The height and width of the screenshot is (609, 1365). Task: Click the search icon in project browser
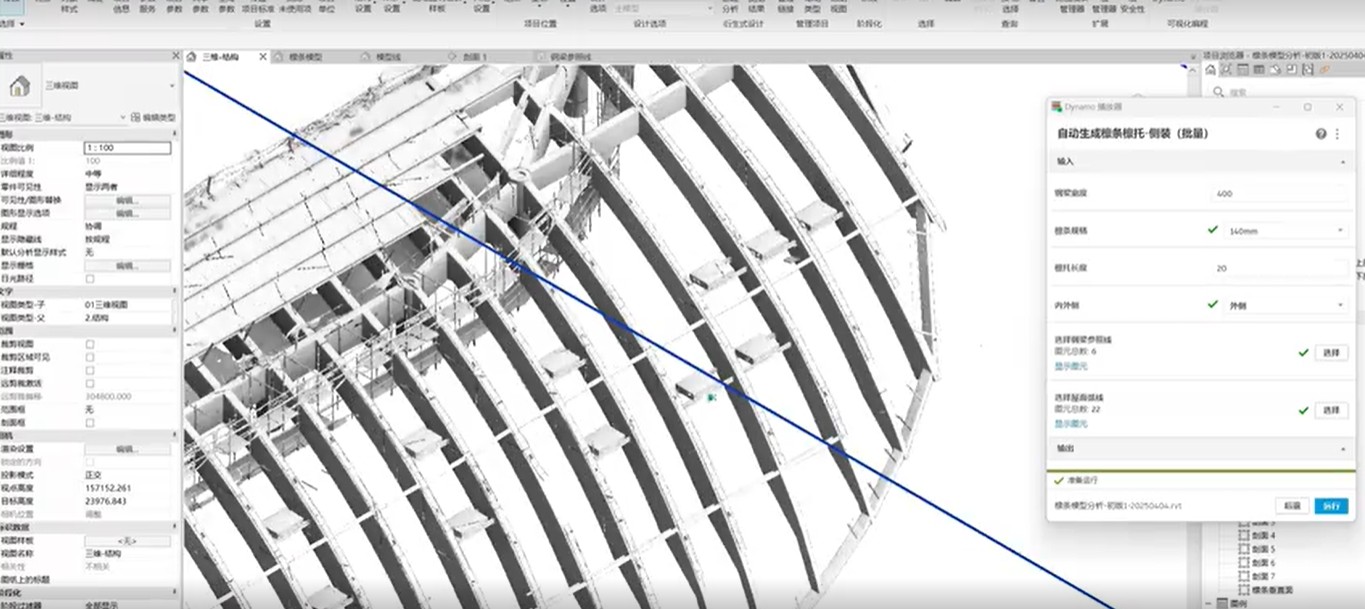tap(1217, 92)
